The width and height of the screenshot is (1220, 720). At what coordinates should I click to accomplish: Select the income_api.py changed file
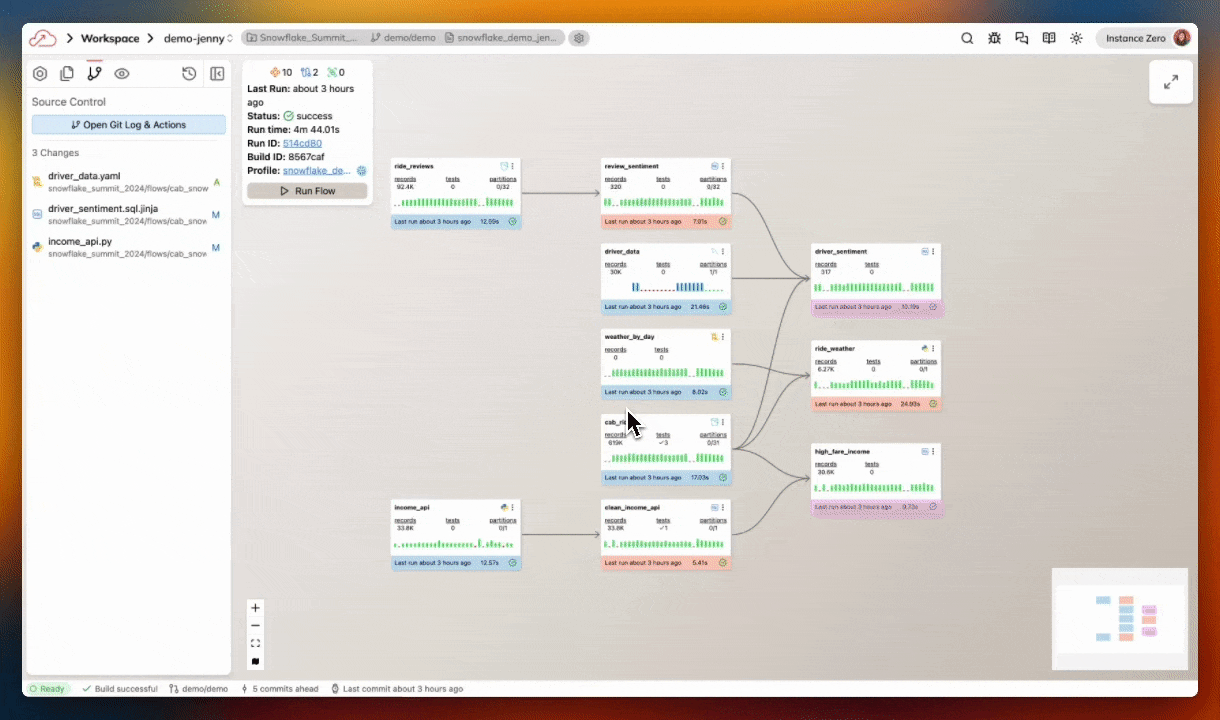click(128, 247)
